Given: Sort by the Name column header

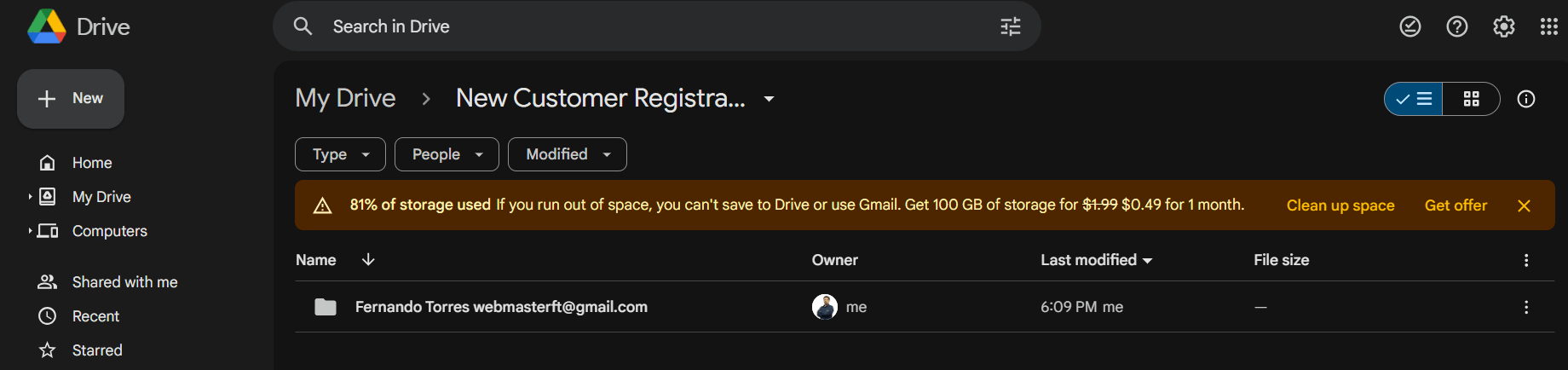Looking at the screenshot, I should point(315,260).
